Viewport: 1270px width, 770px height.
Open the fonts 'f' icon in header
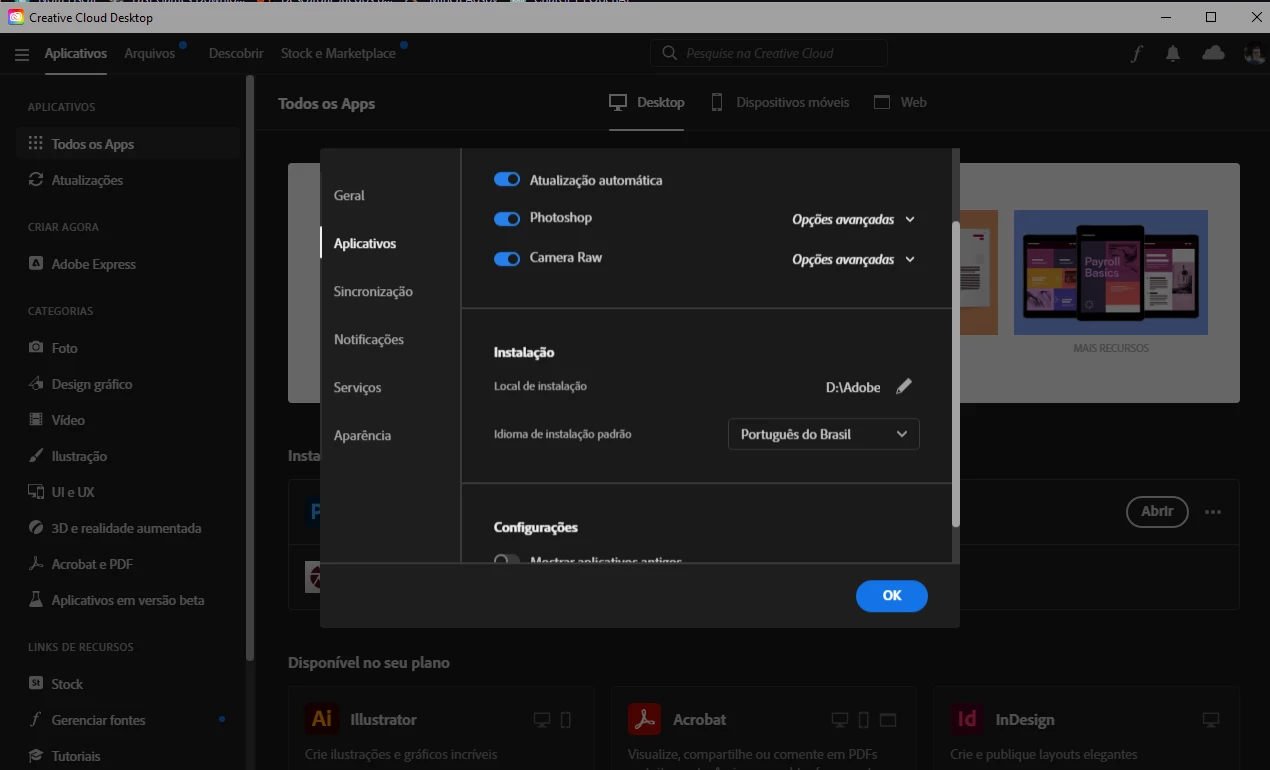click(x=1136, y=54)
